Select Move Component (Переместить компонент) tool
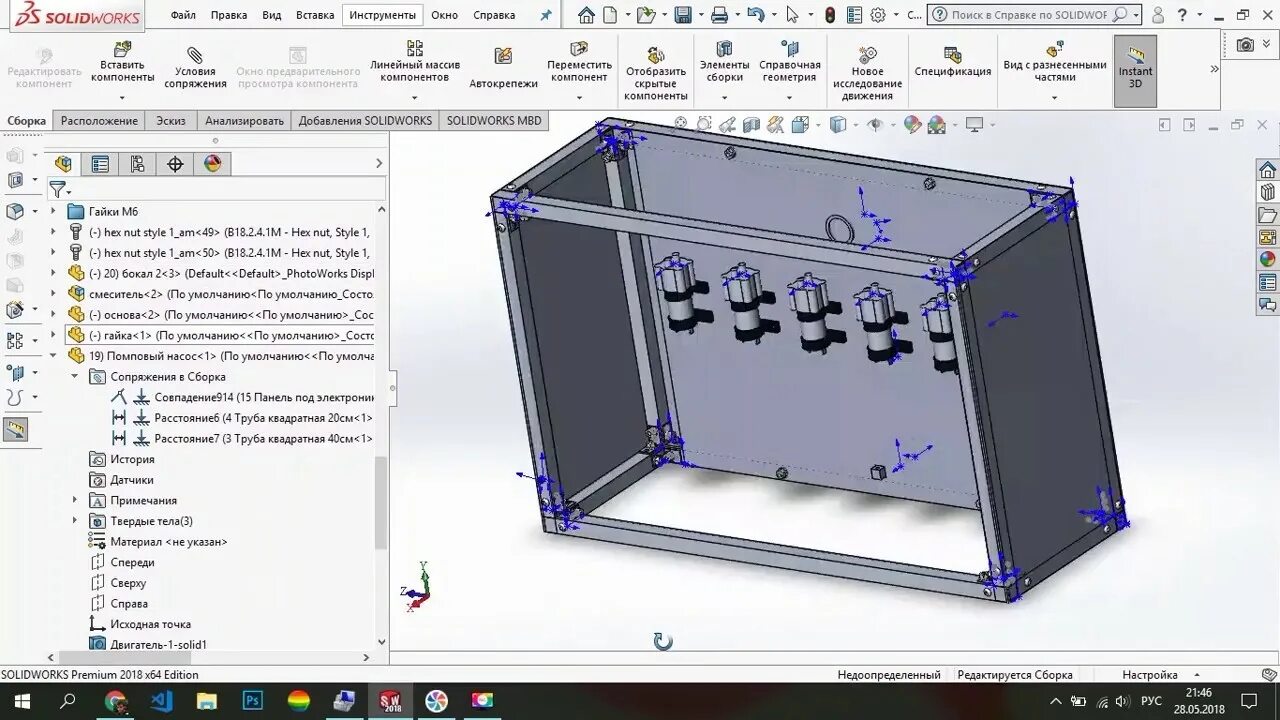 579,63
